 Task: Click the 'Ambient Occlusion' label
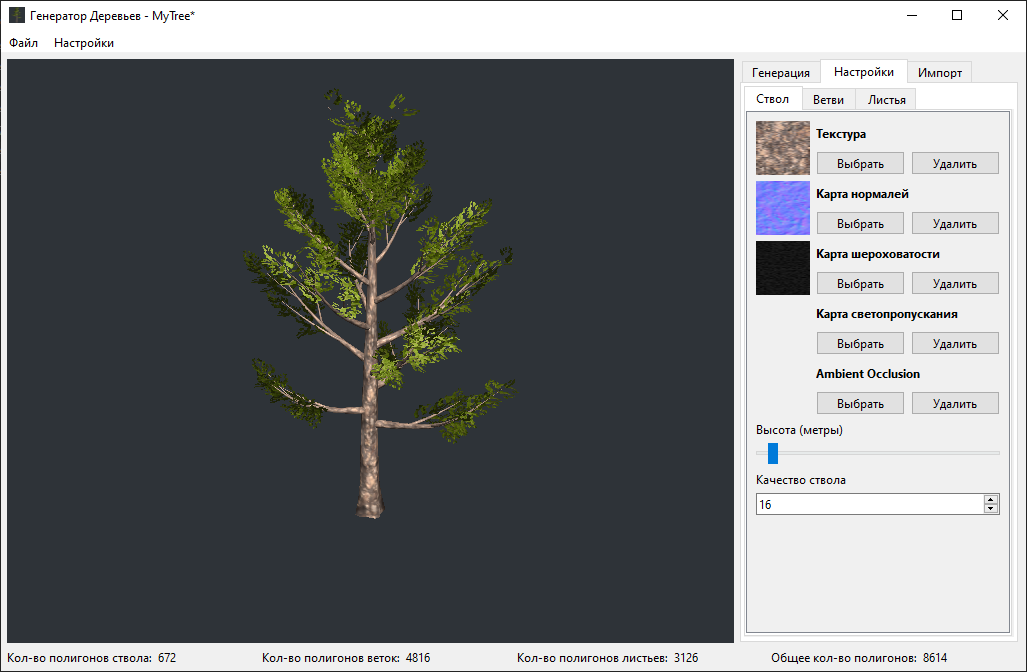click(x=868, y=374)
